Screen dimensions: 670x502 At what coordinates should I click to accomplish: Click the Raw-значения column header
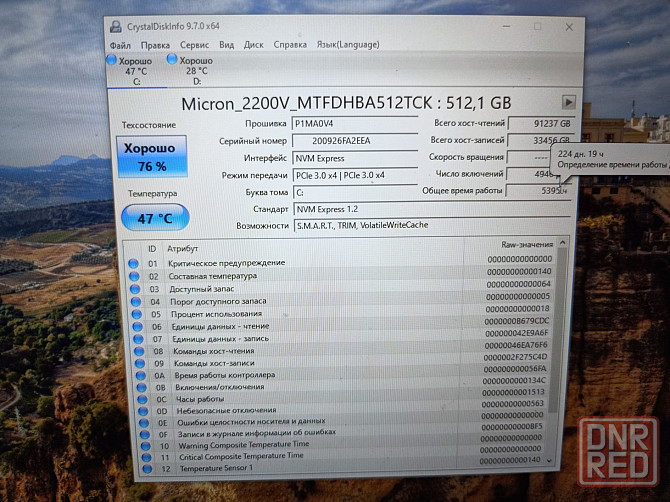tap(524, 246)
